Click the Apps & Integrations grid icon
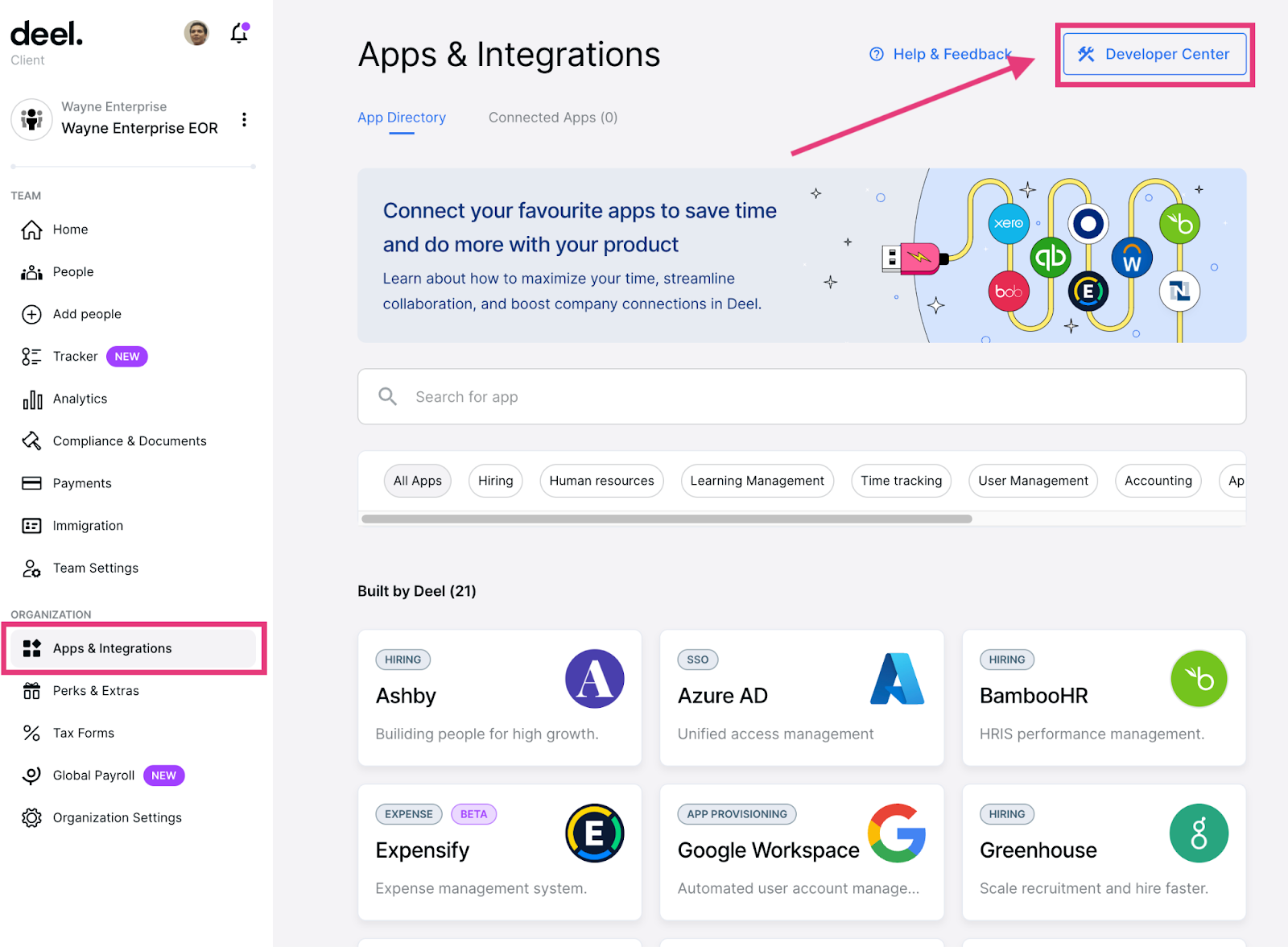The height and width of the screenshot is (947, 1288). click(x=31, y=648)
